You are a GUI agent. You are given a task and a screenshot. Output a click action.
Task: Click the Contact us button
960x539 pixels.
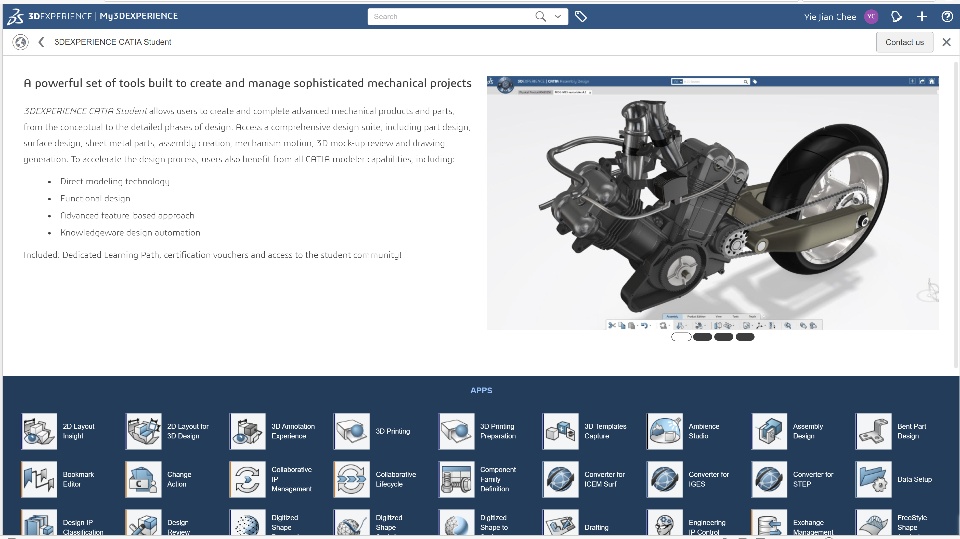point(904,42)
